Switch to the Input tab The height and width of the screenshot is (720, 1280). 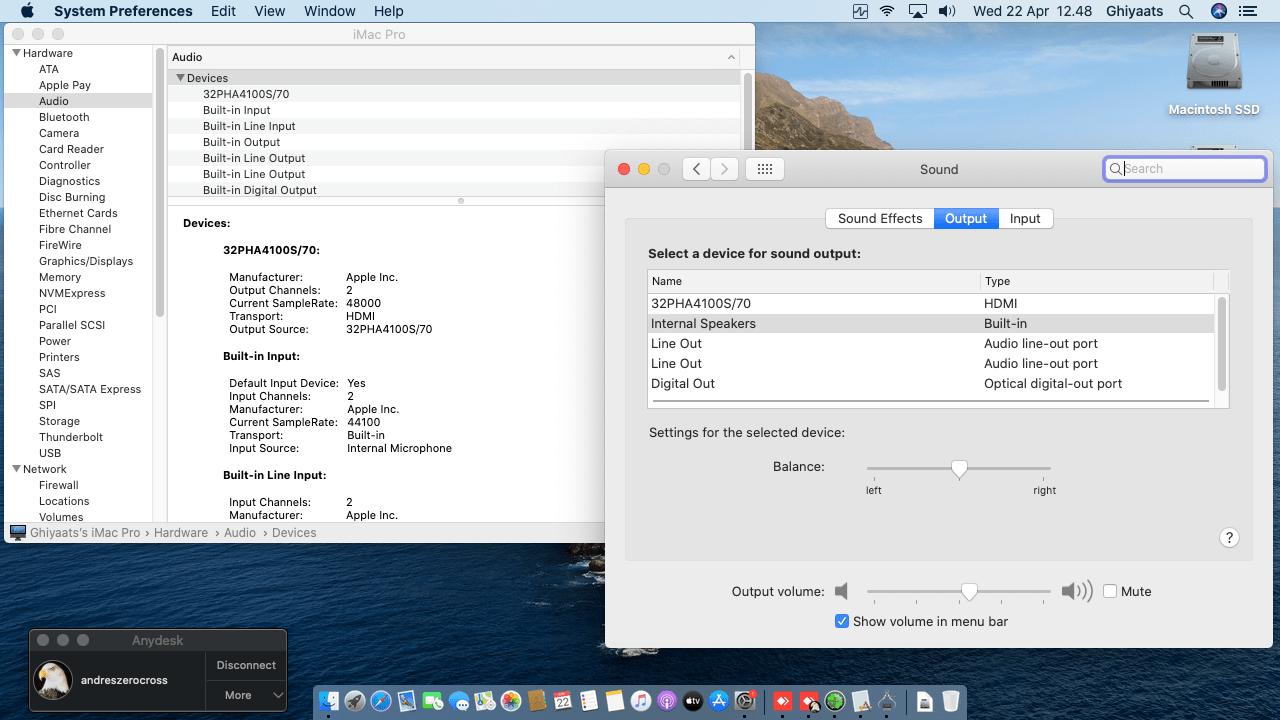1025,219
